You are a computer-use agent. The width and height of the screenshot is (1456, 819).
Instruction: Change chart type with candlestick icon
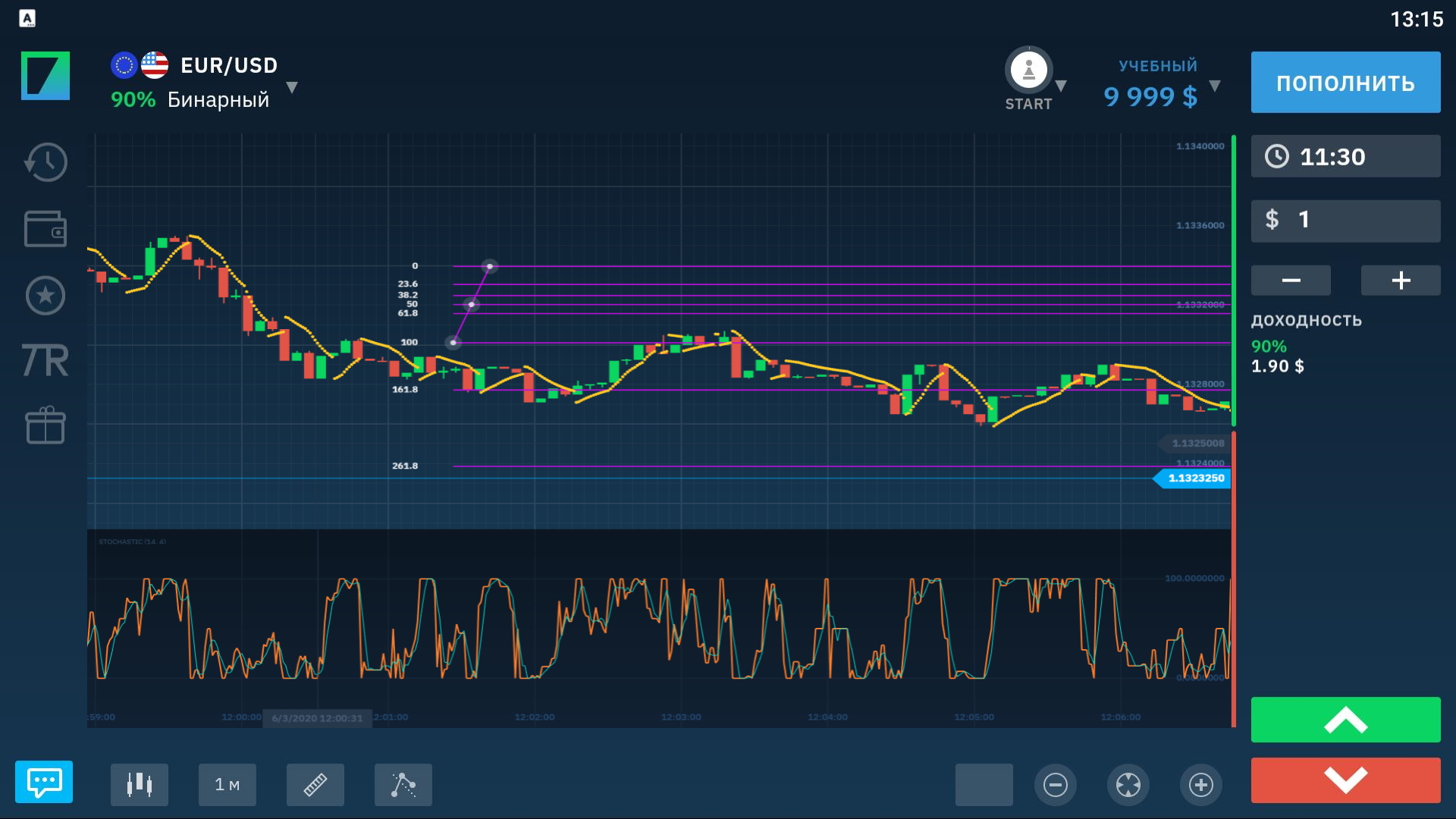140,784
